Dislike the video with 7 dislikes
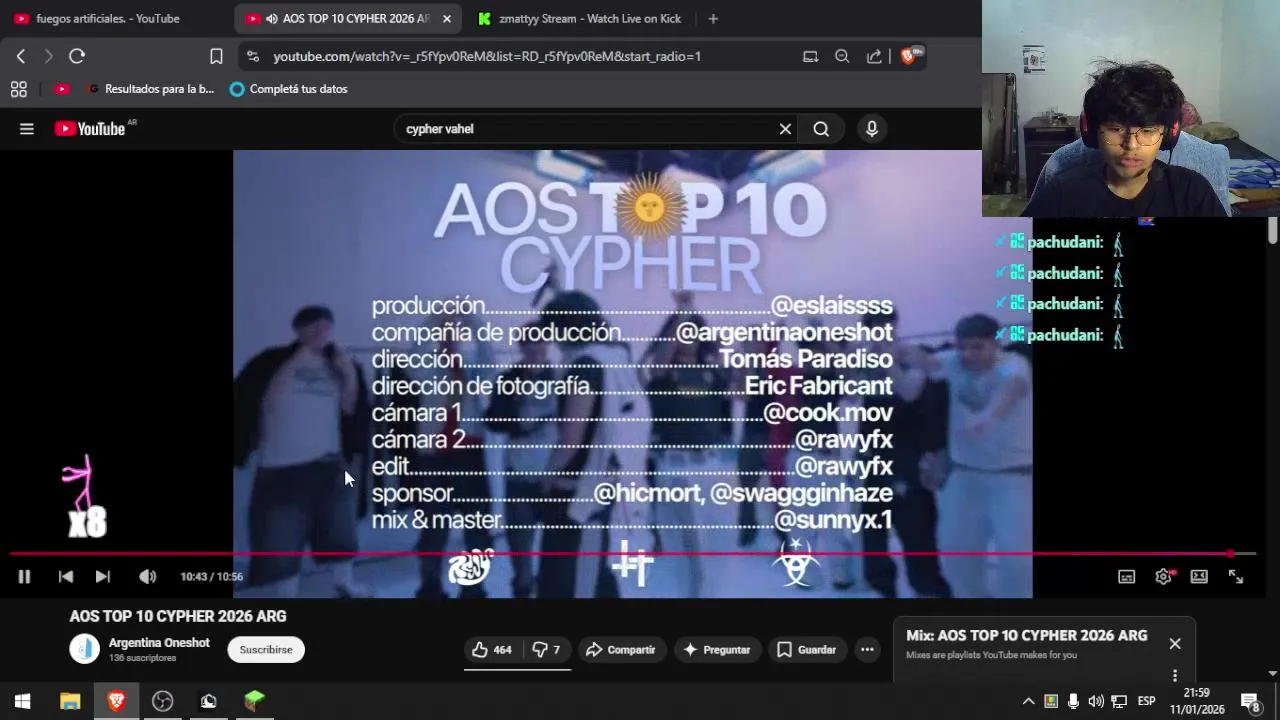 (546, 650)
